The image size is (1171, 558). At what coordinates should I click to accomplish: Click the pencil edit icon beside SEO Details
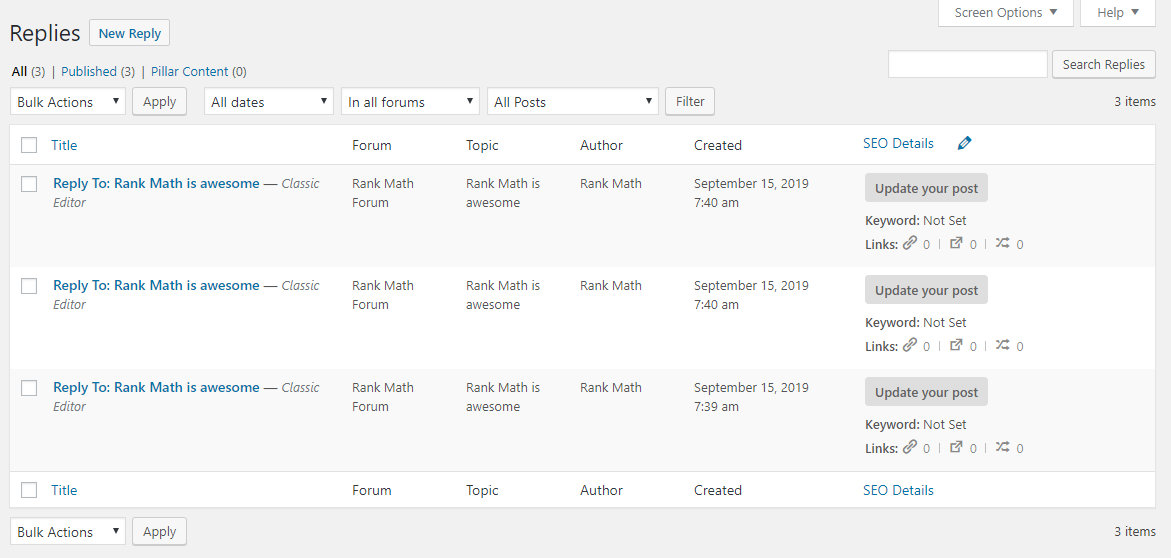tap(964, 143)
